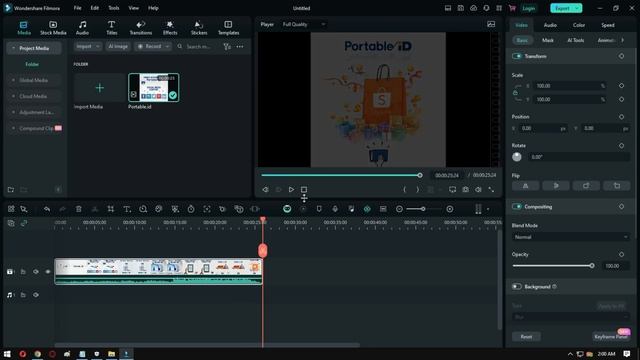Click the Stop button in the player
Screen dimensions: 640x360
(304, 189)
